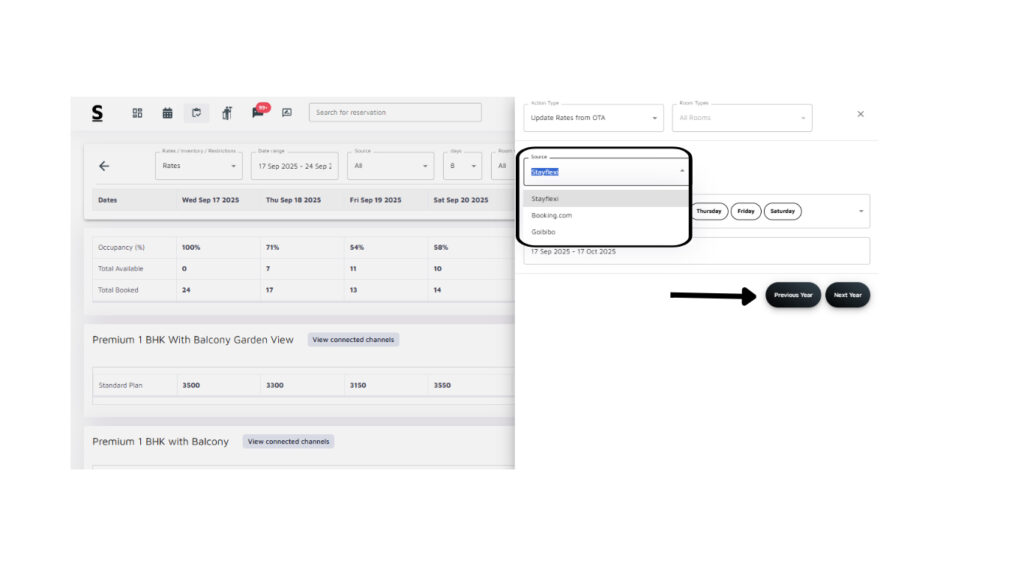Expand the days count dropdown
The height and width of the screenshot is (576, 1024).
pos(462,166)
